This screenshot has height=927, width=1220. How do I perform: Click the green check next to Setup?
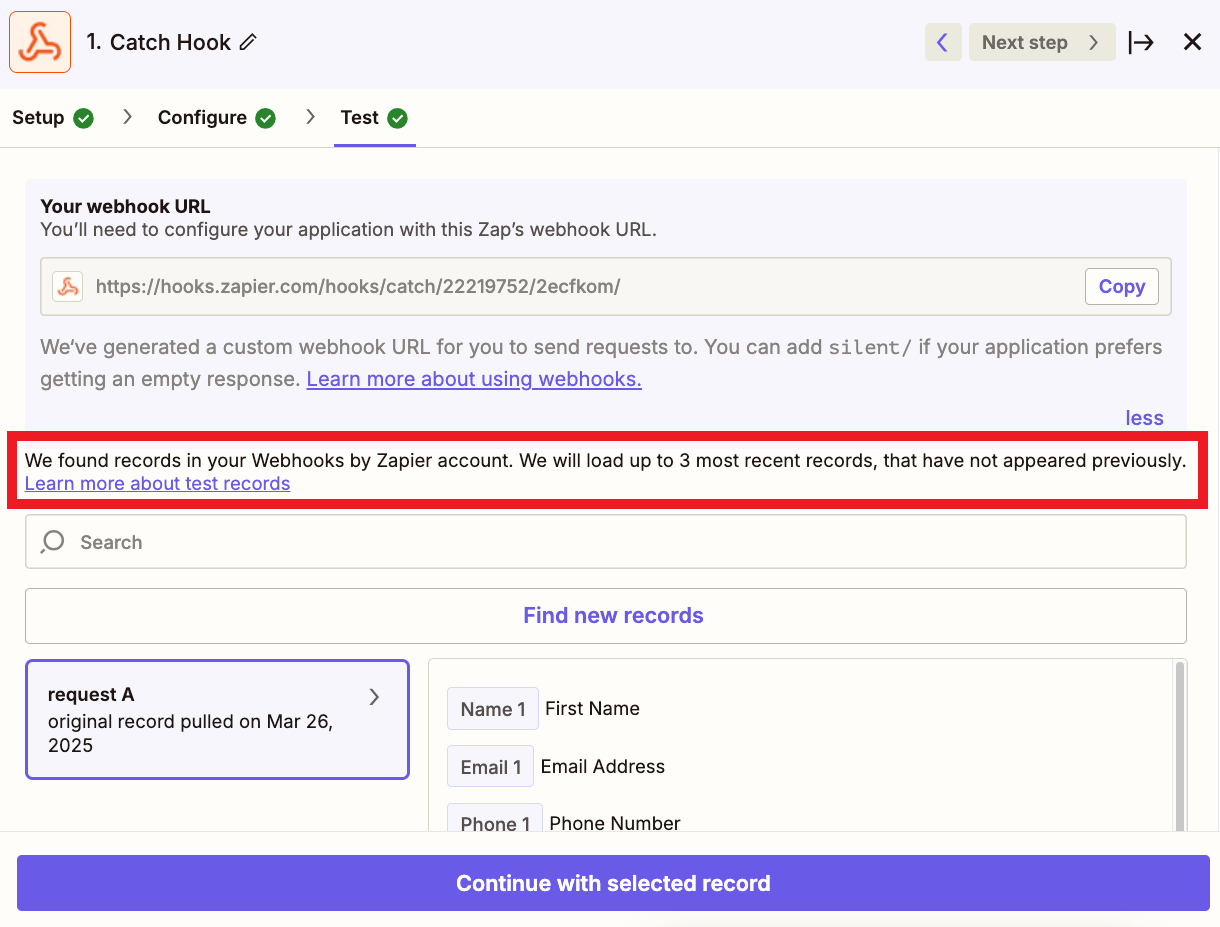coord(84,118)
